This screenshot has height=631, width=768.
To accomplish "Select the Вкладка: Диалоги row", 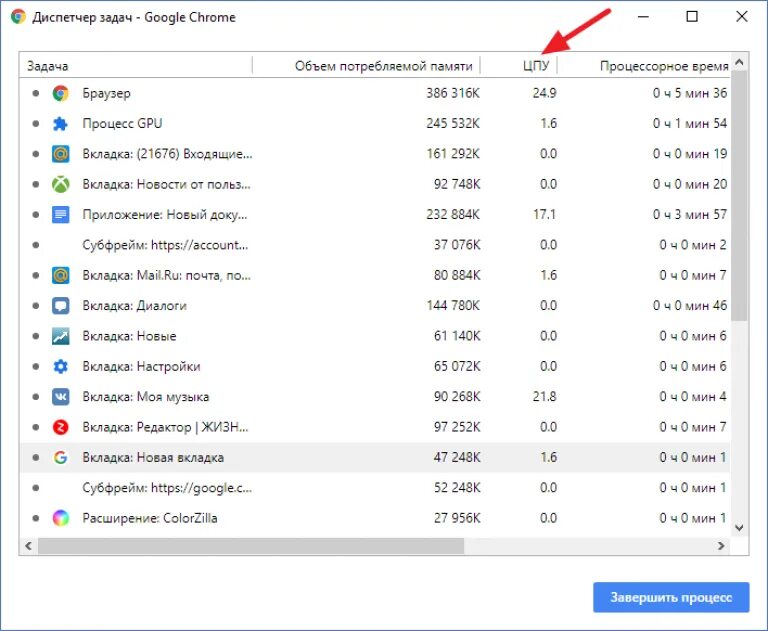I will (375, 306).
